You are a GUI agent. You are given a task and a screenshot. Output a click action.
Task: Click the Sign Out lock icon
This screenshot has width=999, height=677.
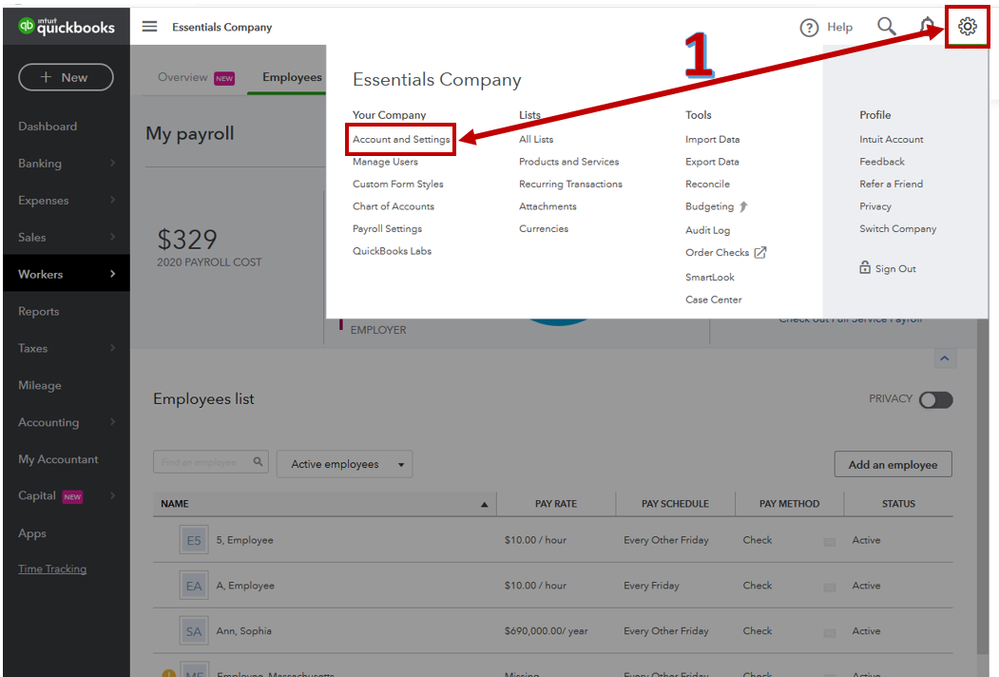coord(865,267)
